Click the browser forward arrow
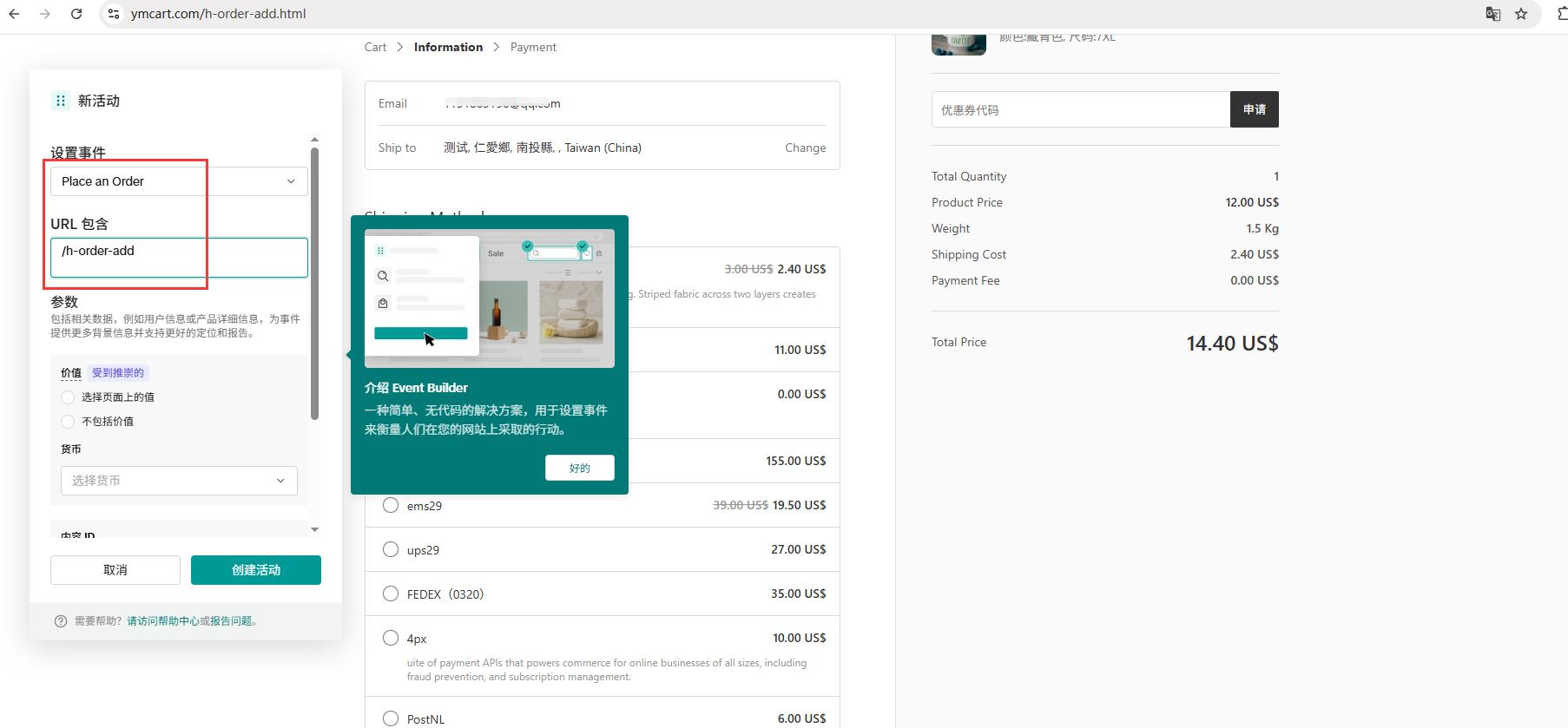Image resolution: width=1568 pixels, height=728 pixels. point(45,14)
